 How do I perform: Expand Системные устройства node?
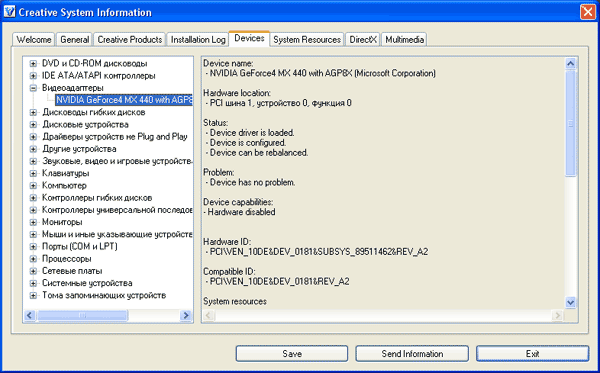tap(33, 283)
